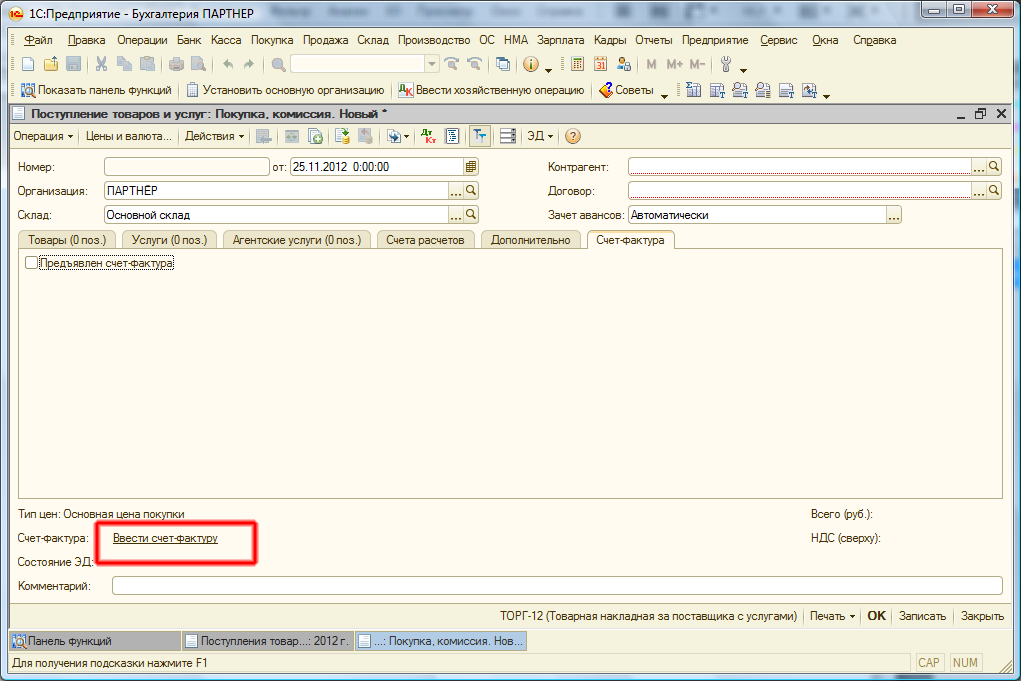The width and height of the screenshot is (1021, 681).
Task: Enable the Предъявлен счет-фактура checkbox
Action: tap(32, 263)
